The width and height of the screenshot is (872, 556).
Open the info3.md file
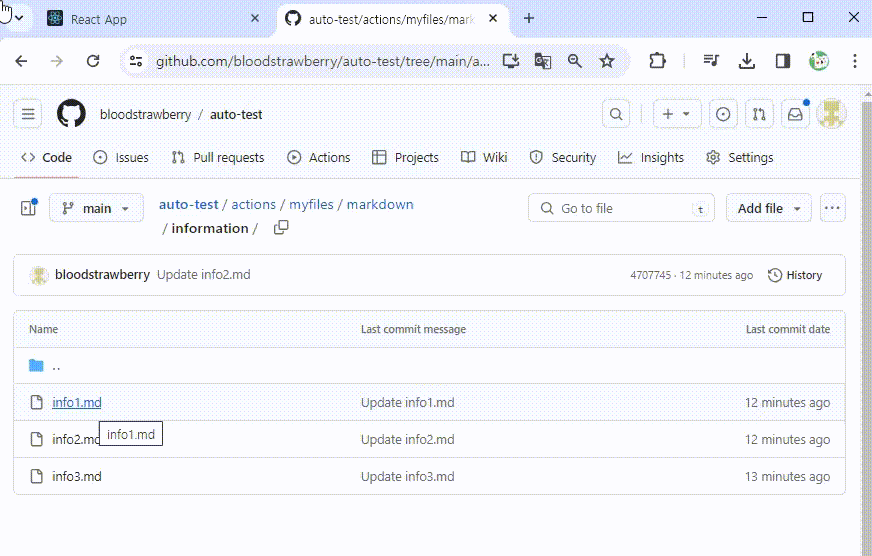(77, 476)
